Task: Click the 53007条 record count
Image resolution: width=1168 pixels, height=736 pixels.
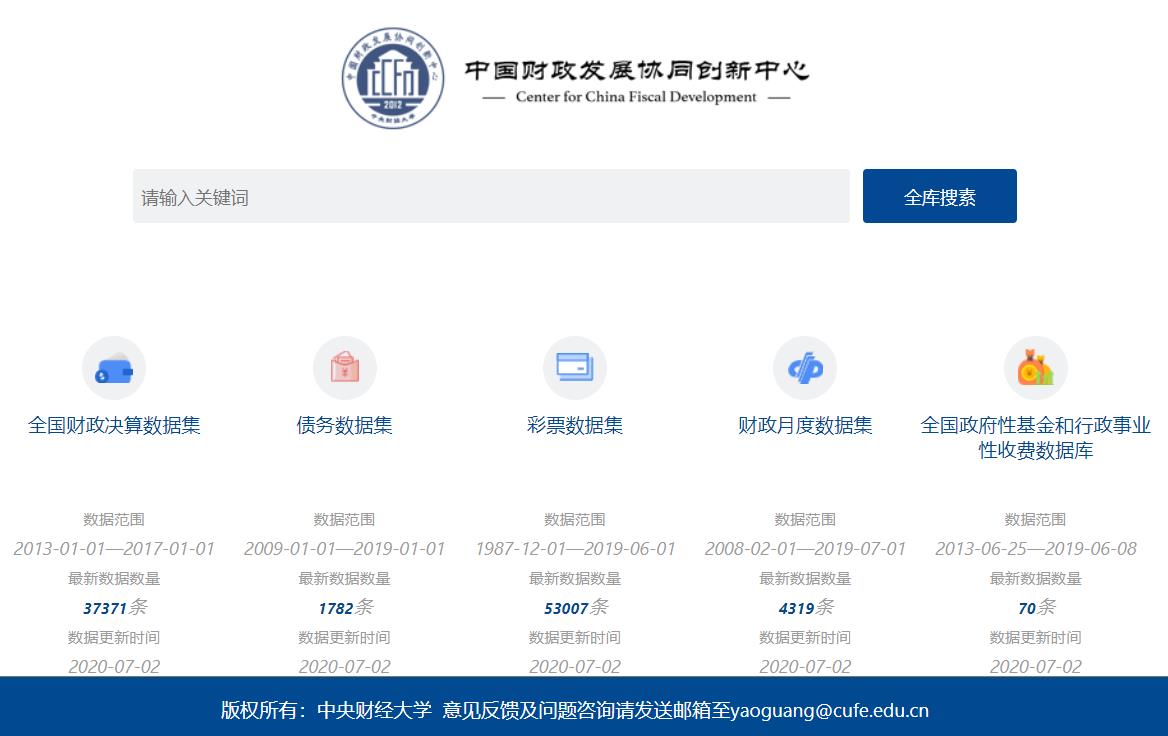Action: coord(576,608)
